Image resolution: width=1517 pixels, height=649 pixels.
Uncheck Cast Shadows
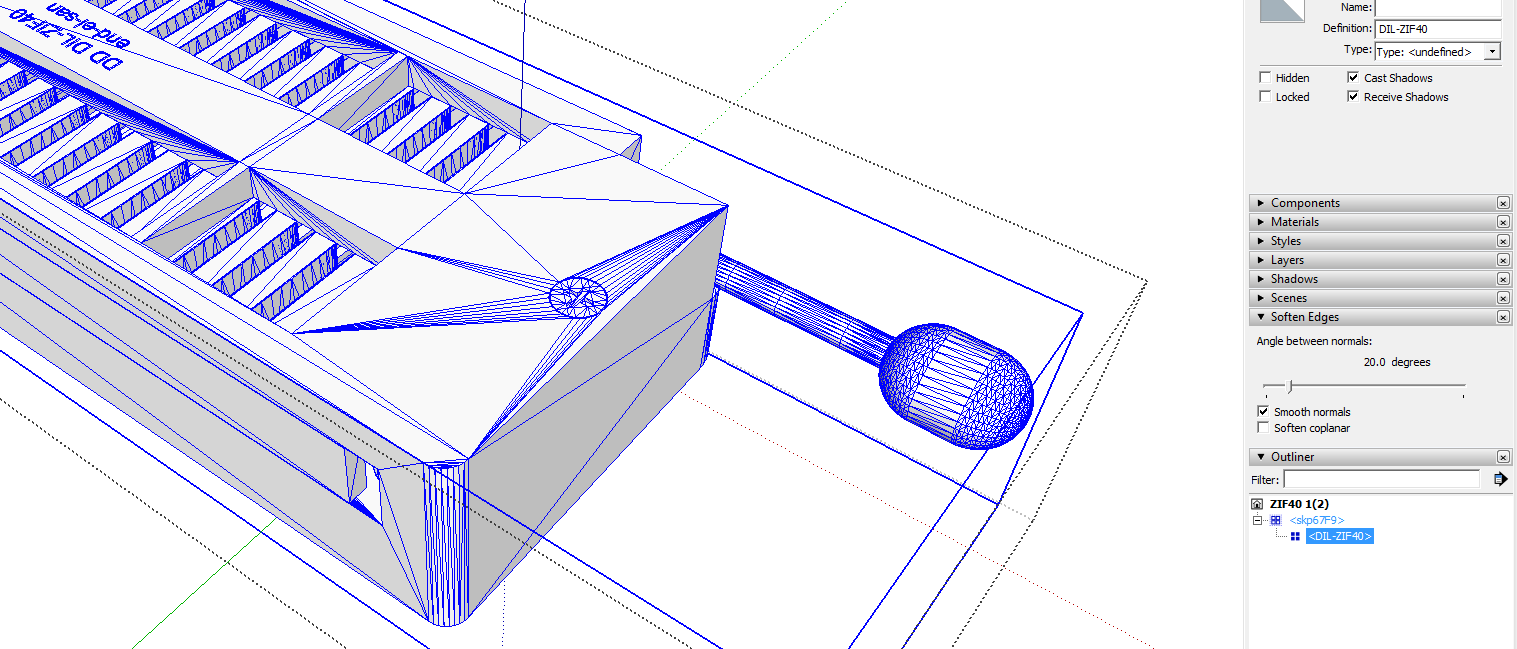coord(1353,78)
